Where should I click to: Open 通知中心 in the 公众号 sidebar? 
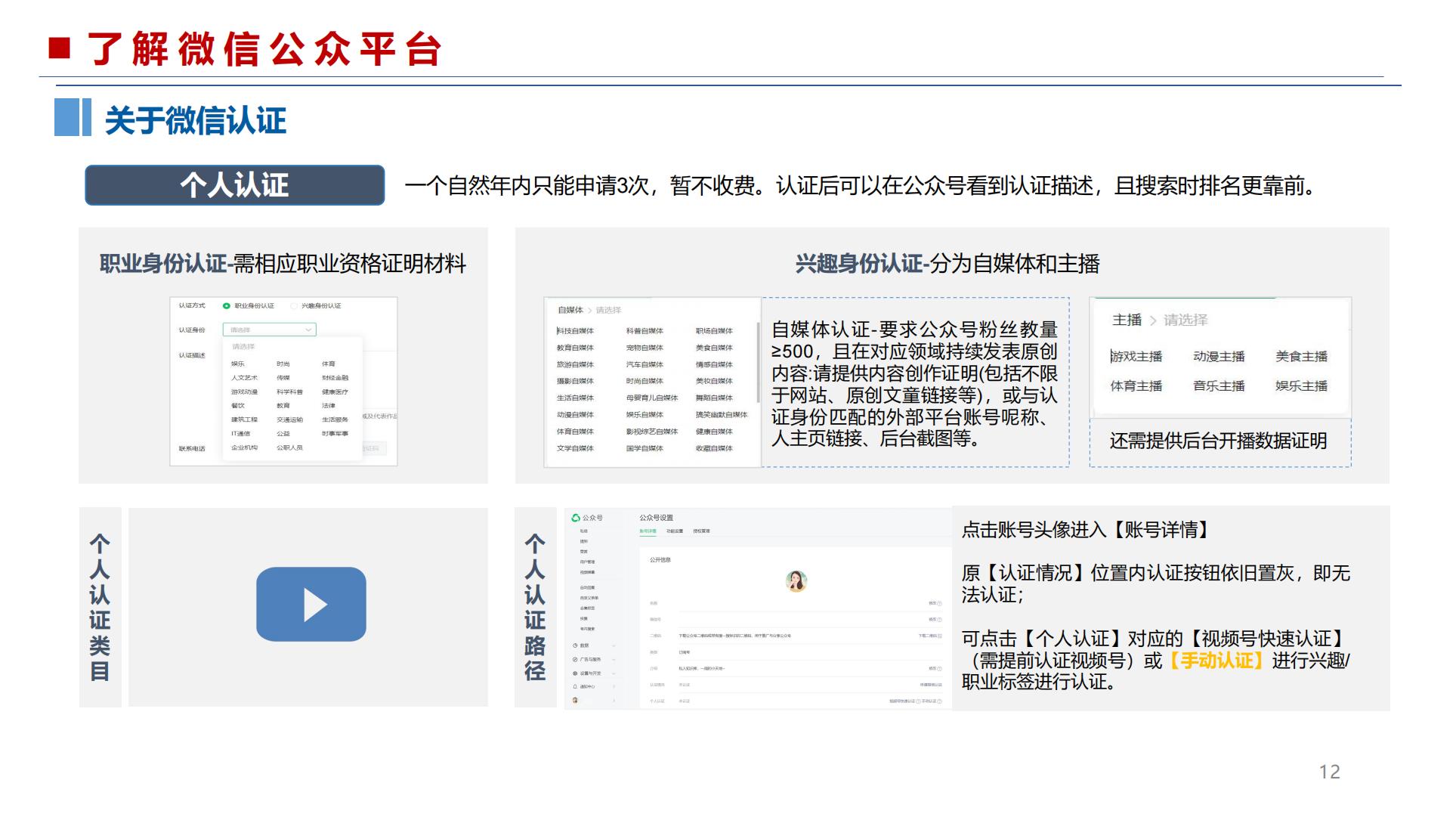[587, 686]
